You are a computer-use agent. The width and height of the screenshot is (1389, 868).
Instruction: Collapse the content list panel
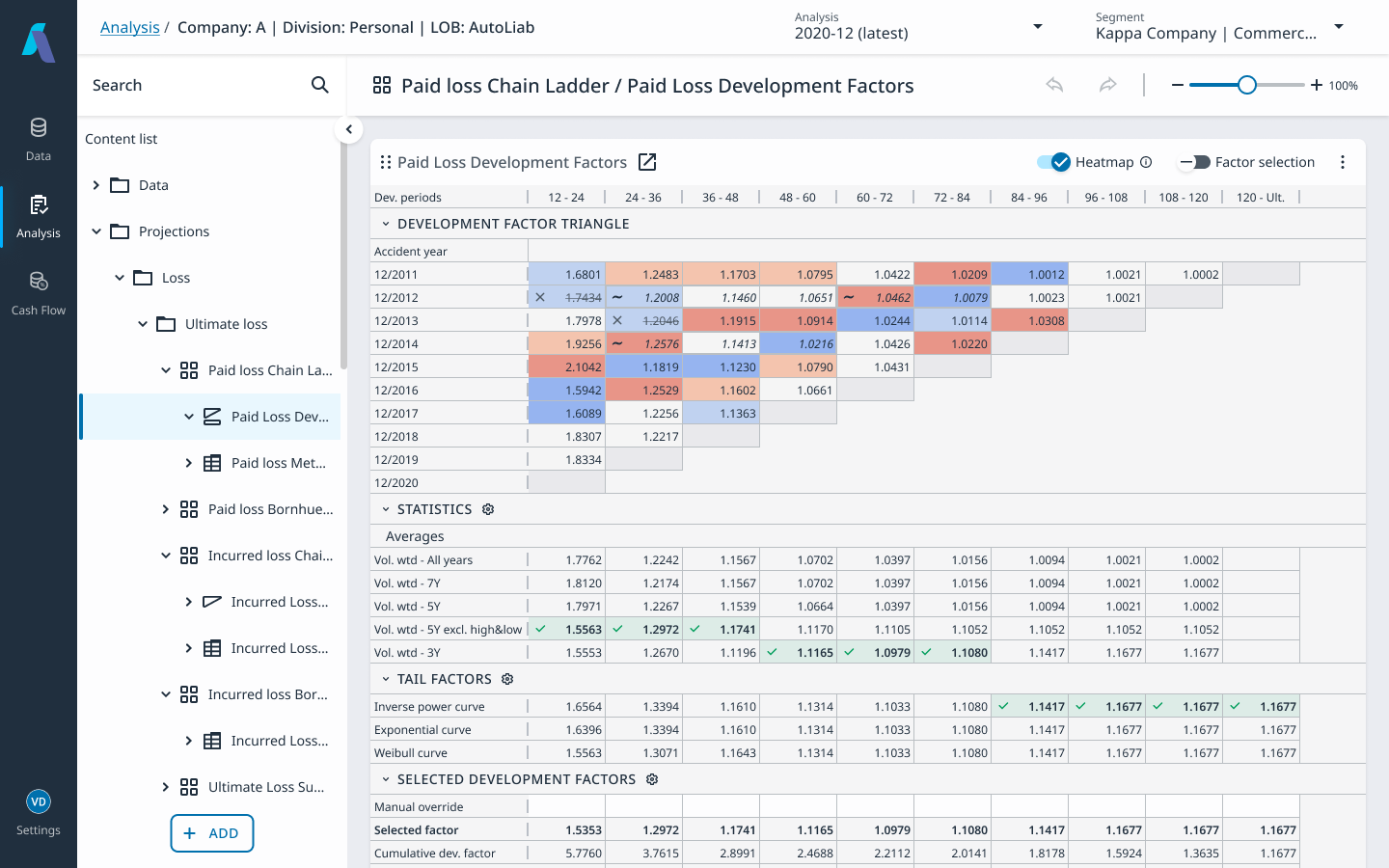(349, 129)
